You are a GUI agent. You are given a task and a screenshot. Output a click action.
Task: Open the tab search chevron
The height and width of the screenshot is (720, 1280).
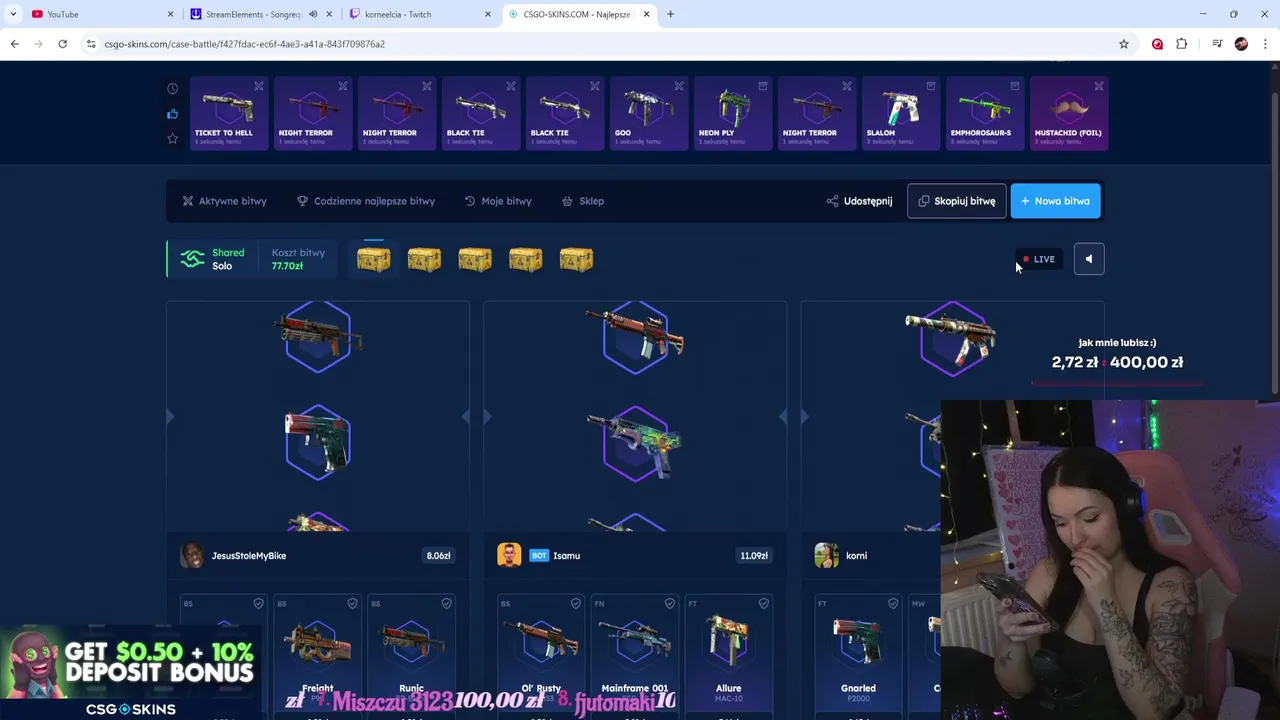point(13,14)
